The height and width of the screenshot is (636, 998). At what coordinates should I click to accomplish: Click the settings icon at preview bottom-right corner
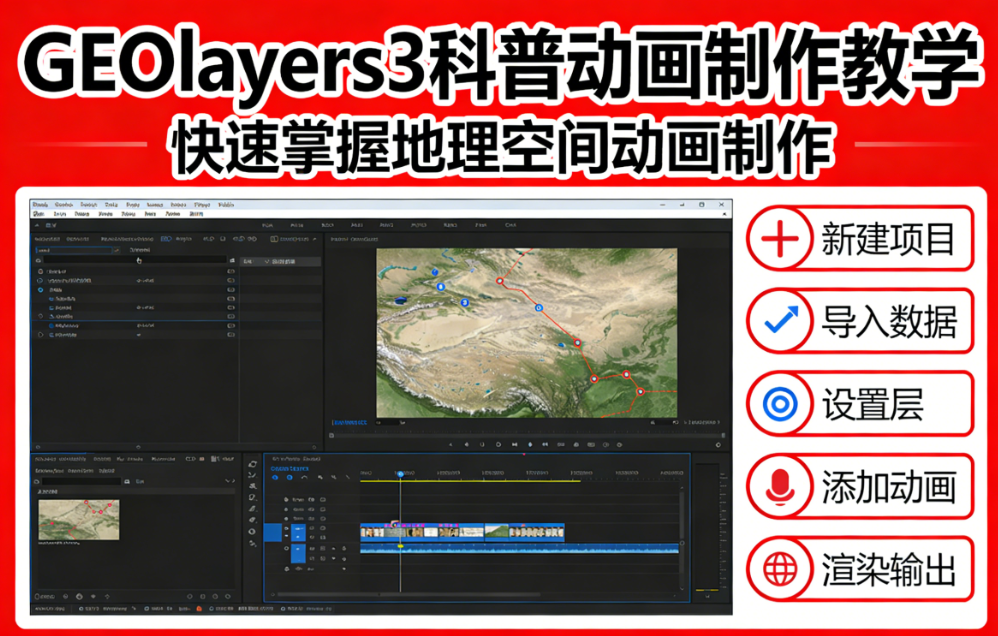tap(719, 443)
